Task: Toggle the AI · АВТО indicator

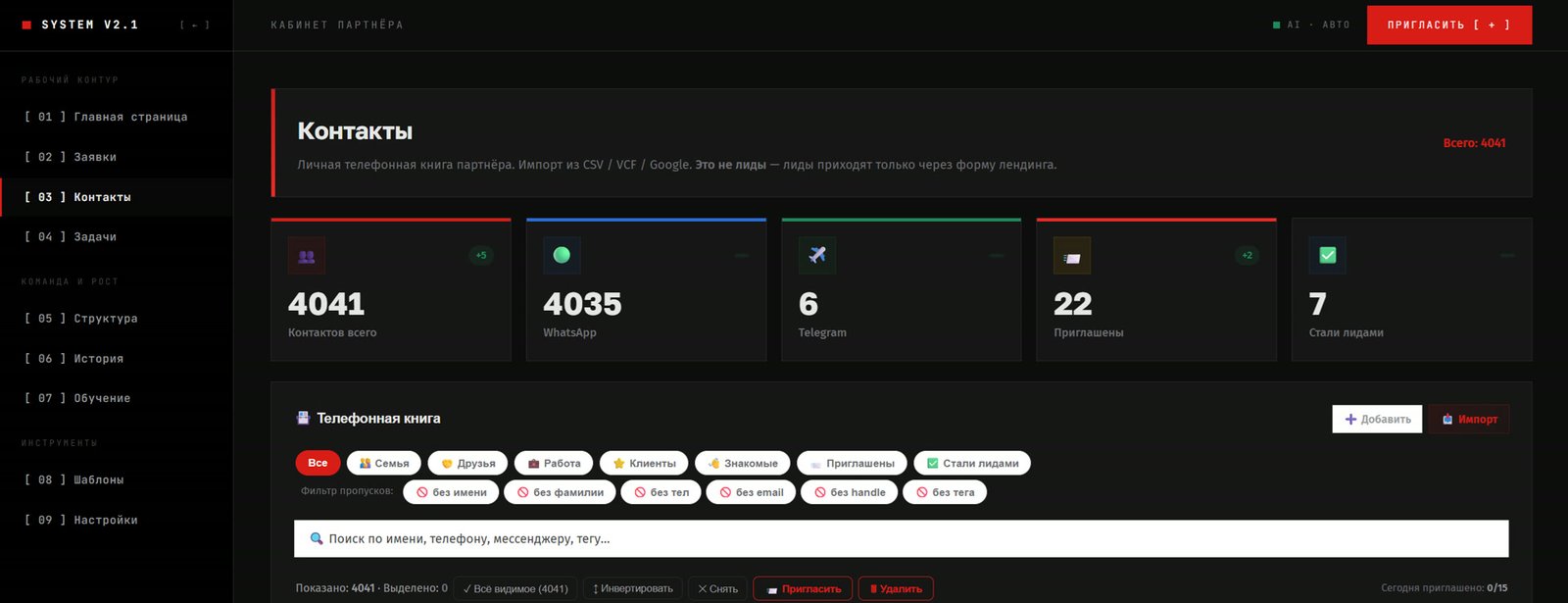Action: [1311, 25]
